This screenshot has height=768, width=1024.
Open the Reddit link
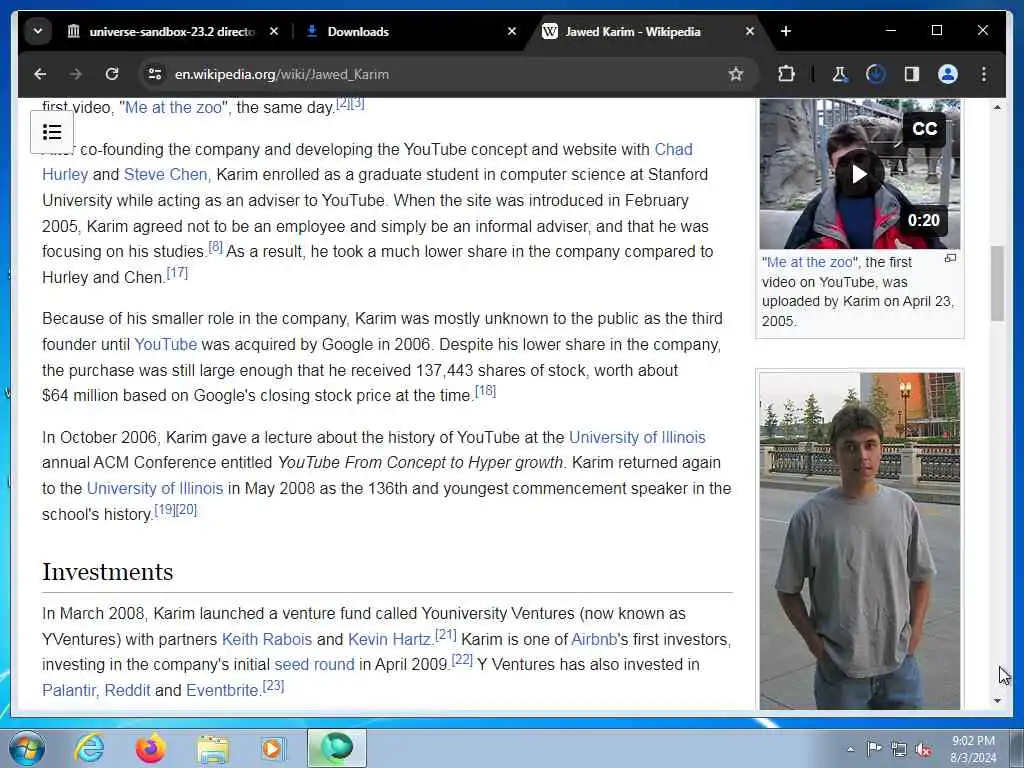127,691
